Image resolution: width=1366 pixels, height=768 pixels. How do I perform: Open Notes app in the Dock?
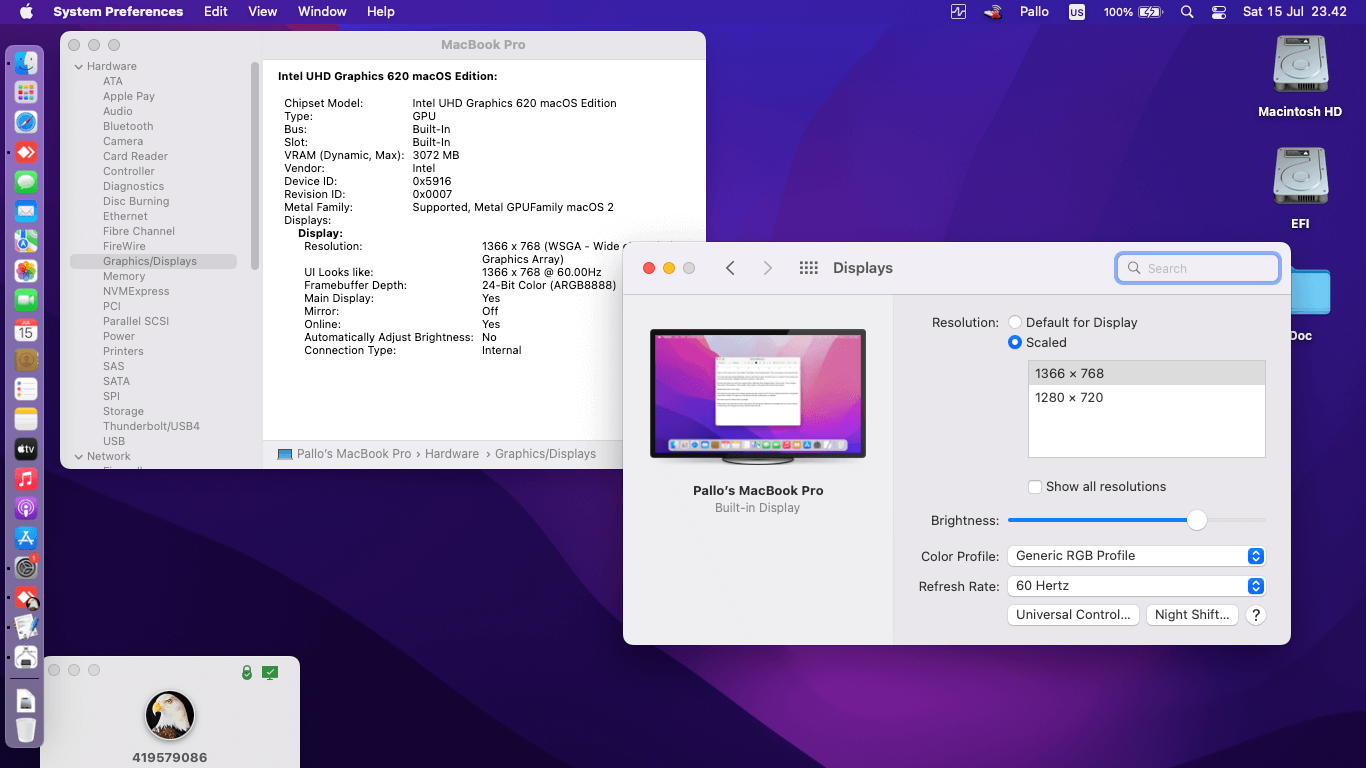26,419
